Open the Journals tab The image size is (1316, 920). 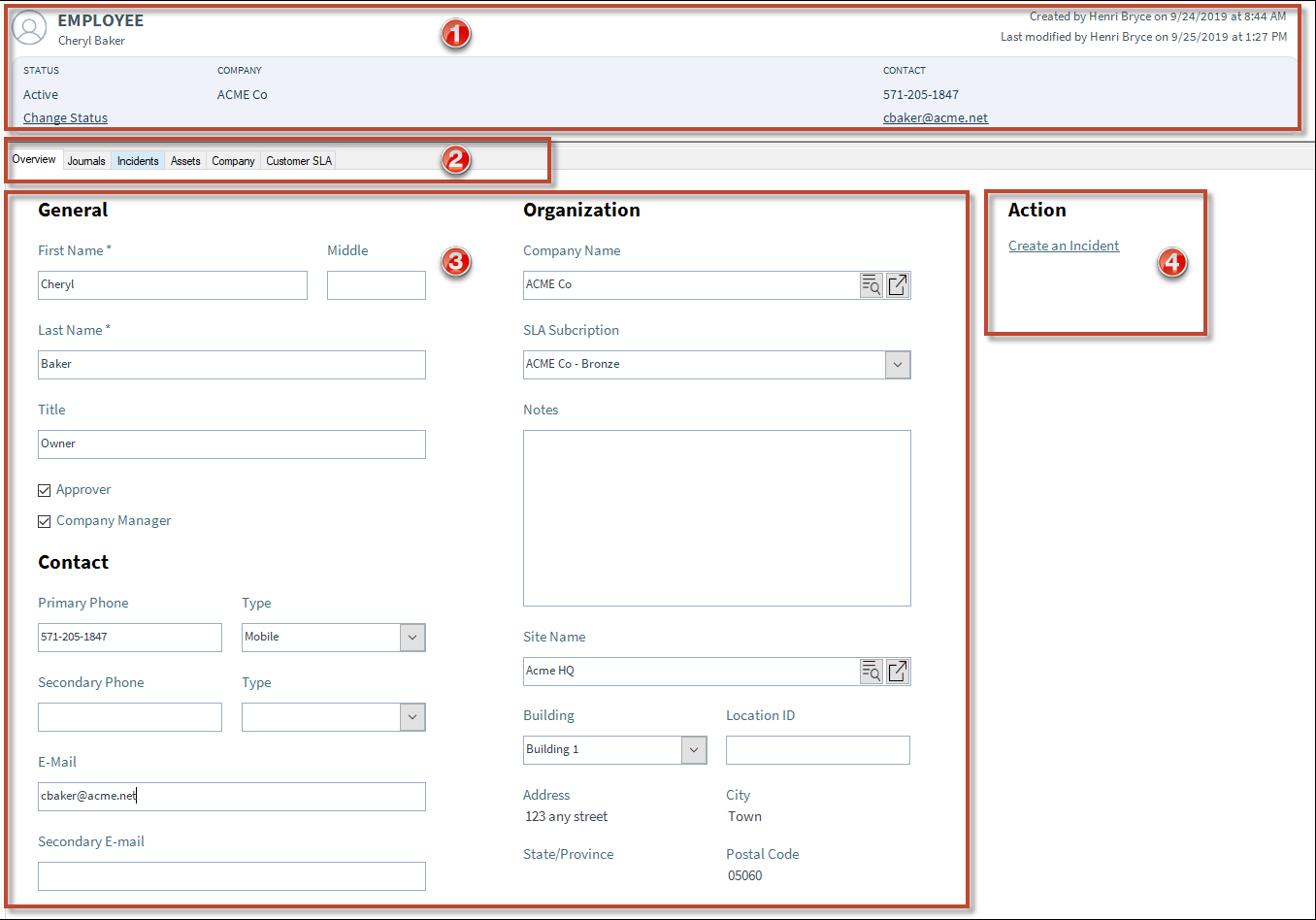click(86, 160)
